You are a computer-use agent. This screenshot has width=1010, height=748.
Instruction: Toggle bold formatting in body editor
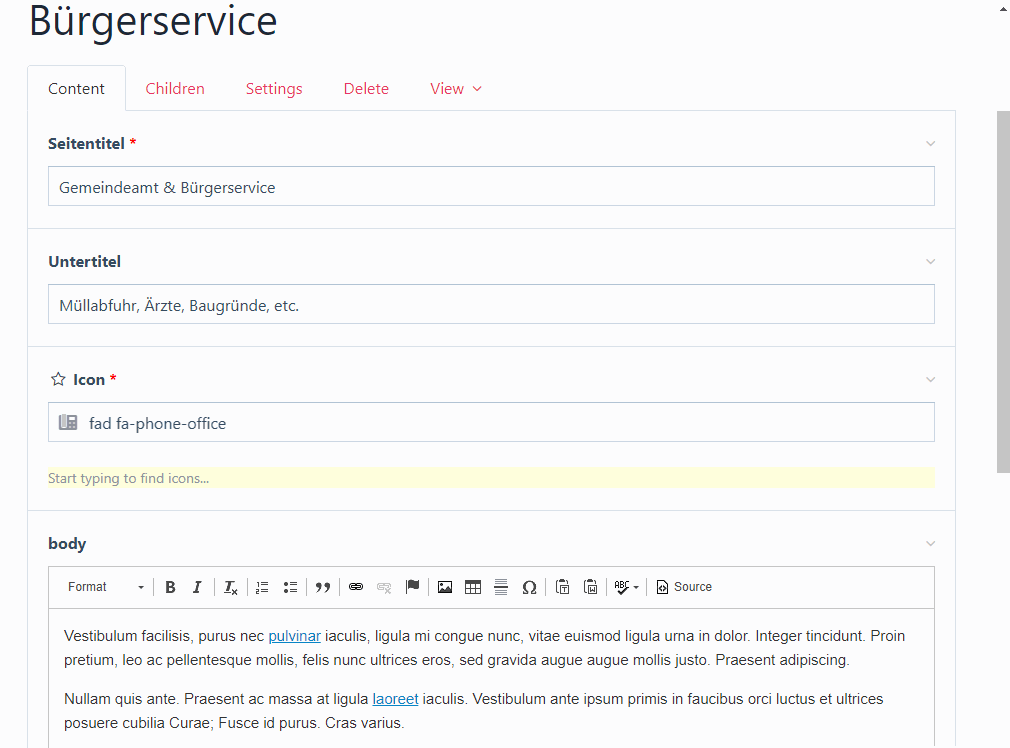tap(170, 587)
